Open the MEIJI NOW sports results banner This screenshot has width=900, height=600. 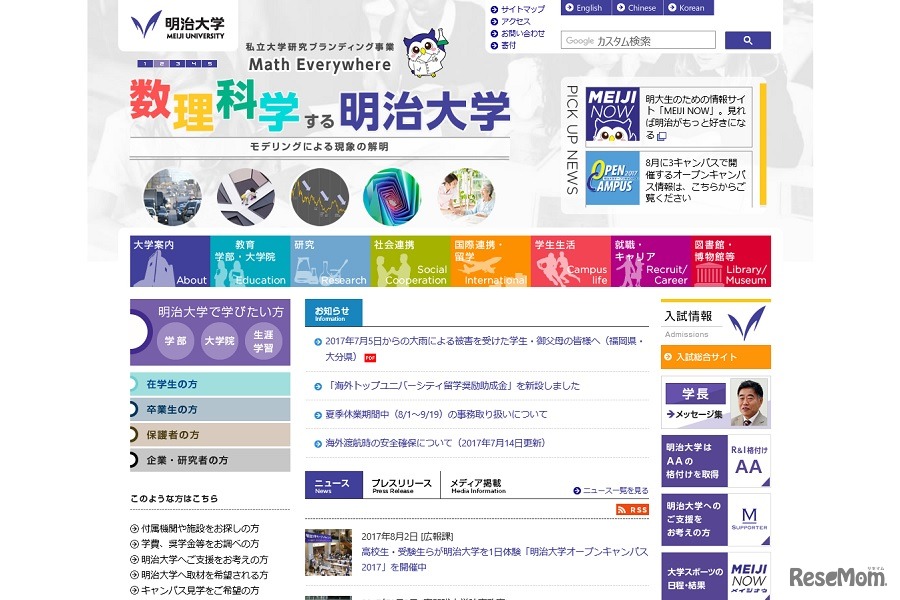716,576
